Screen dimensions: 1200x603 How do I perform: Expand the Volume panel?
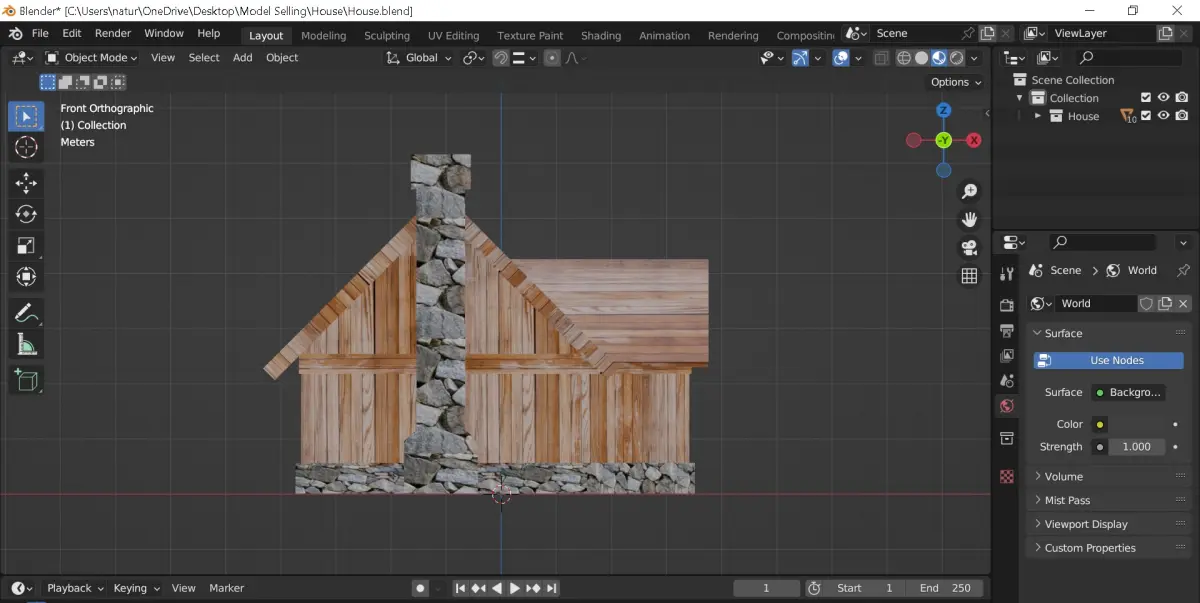tap(1063, 476)
